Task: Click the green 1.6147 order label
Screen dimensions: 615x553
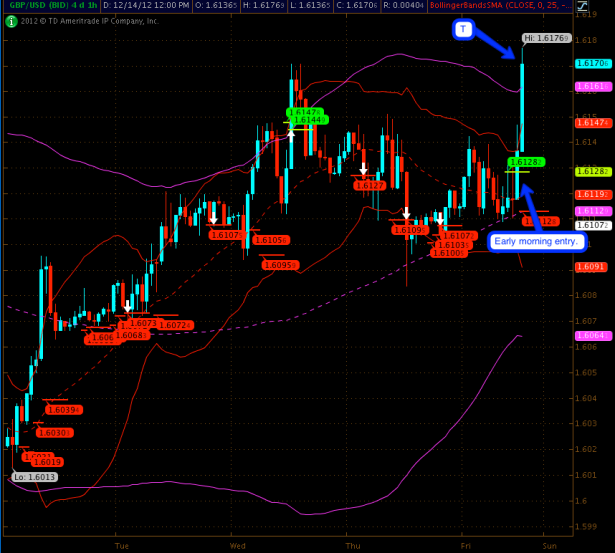Action: [x=304, y=112]
